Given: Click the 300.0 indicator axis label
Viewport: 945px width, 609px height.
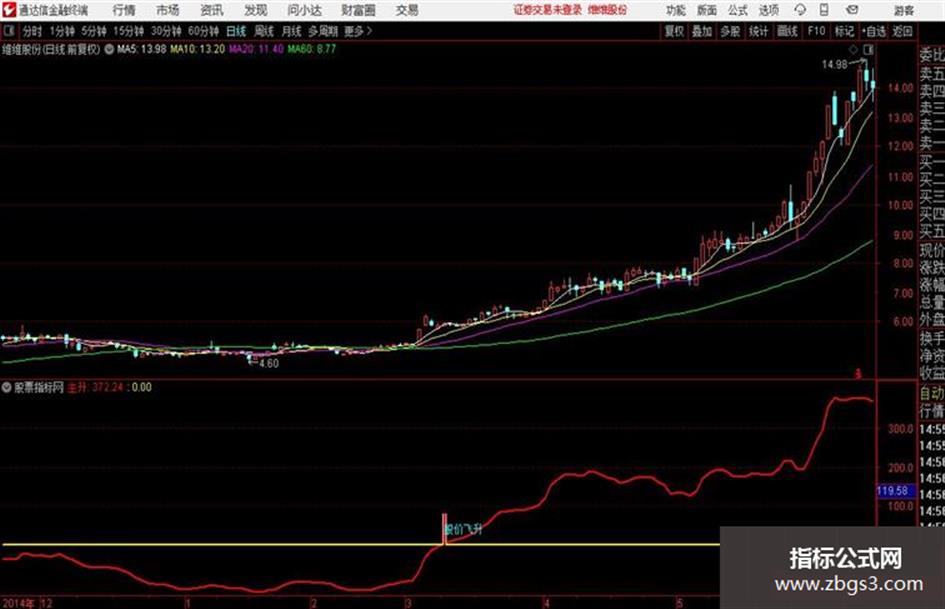Looking at the screenshot, I should tap(900, 429).
